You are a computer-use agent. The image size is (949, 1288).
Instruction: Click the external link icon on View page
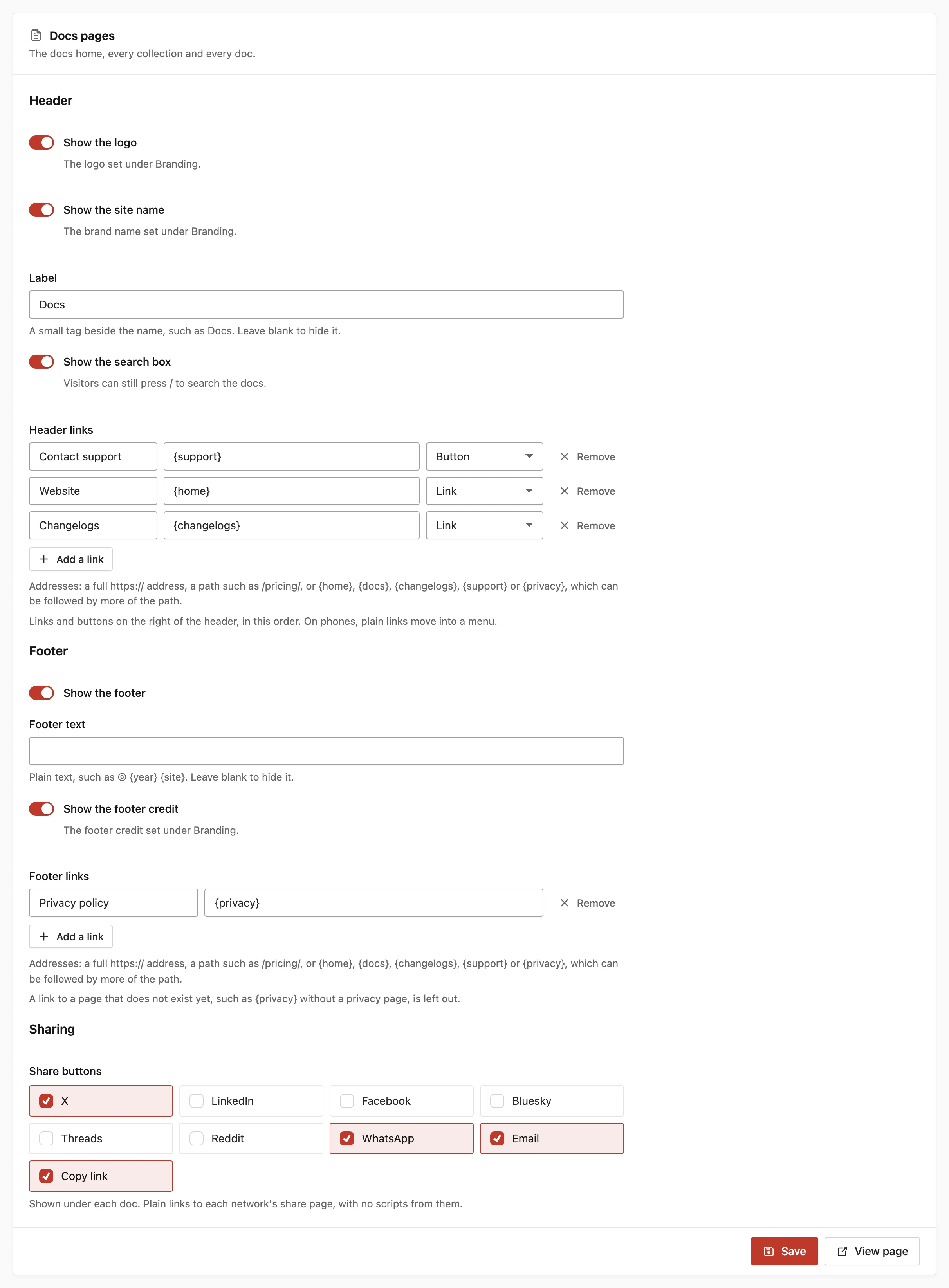pos(842,1251)
